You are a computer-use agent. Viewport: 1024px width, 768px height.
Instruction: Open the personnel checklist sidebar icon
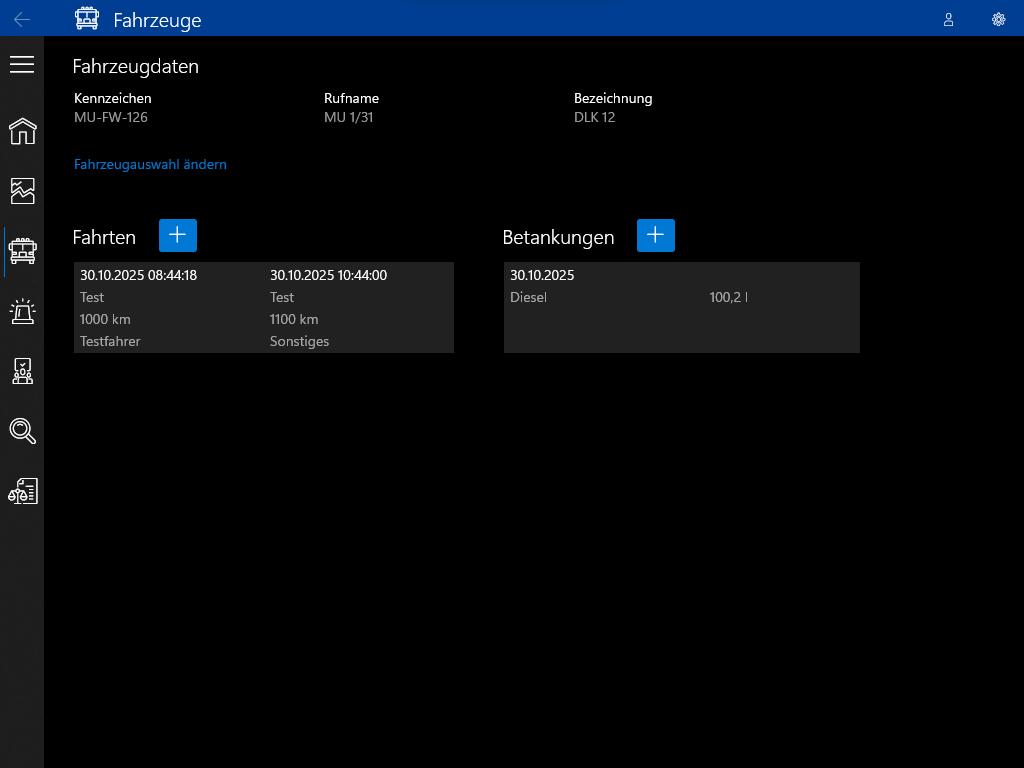(x=22, y=371)
